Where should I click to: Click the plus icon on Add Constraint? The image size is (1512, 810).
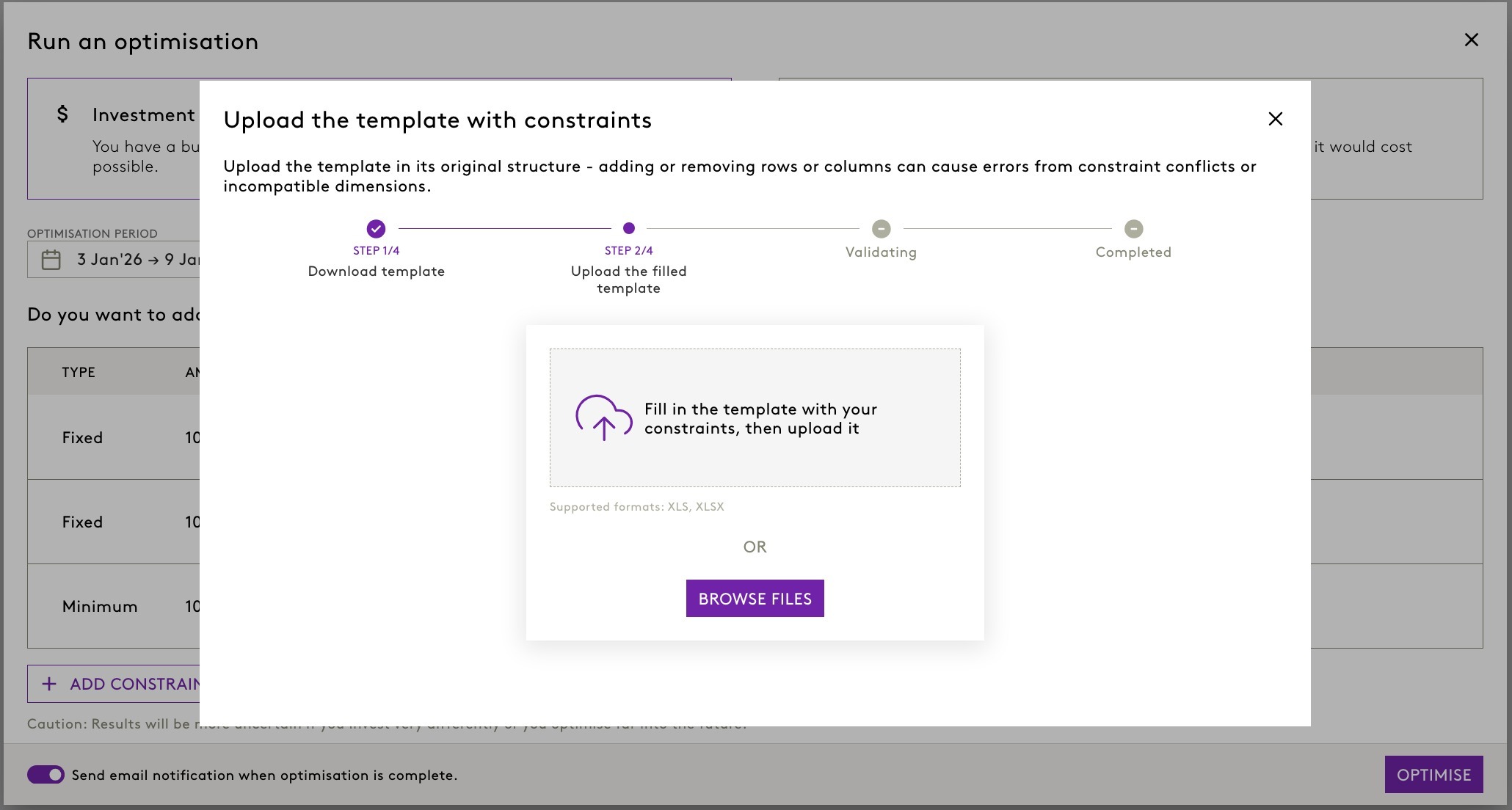coord(49,684)
